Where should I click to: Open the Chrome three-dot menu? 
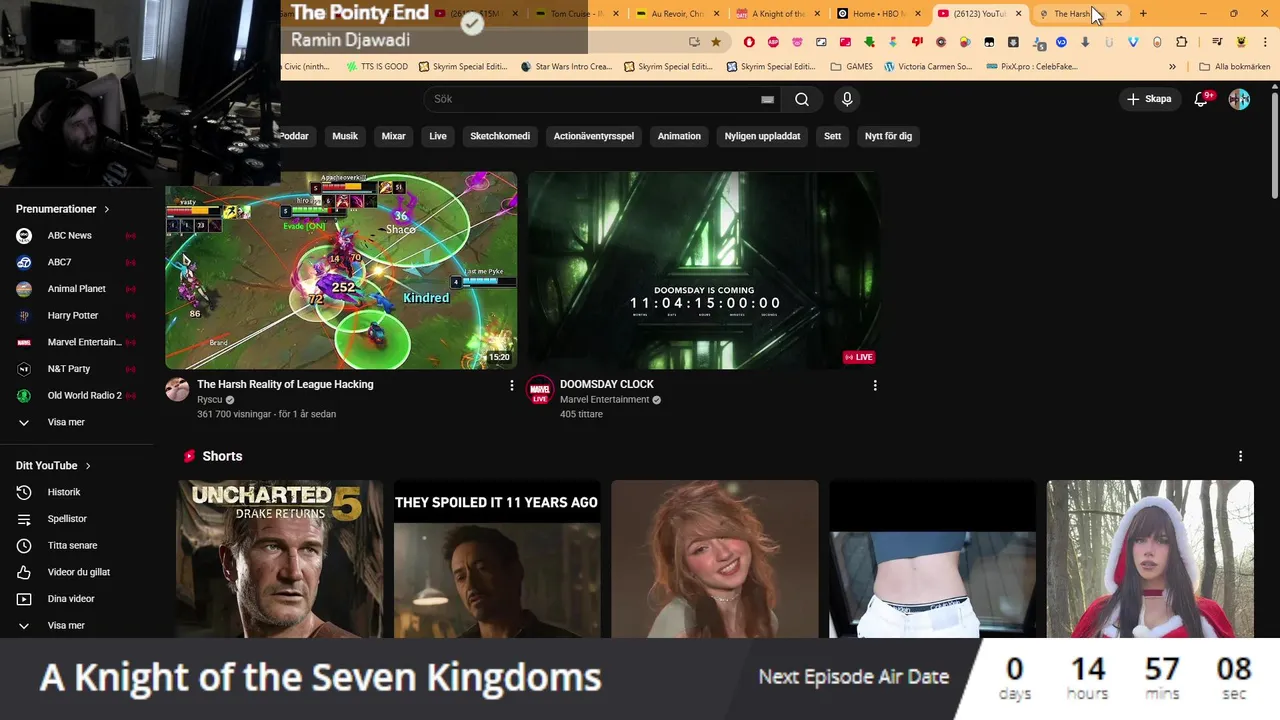tap(1265, 42)
